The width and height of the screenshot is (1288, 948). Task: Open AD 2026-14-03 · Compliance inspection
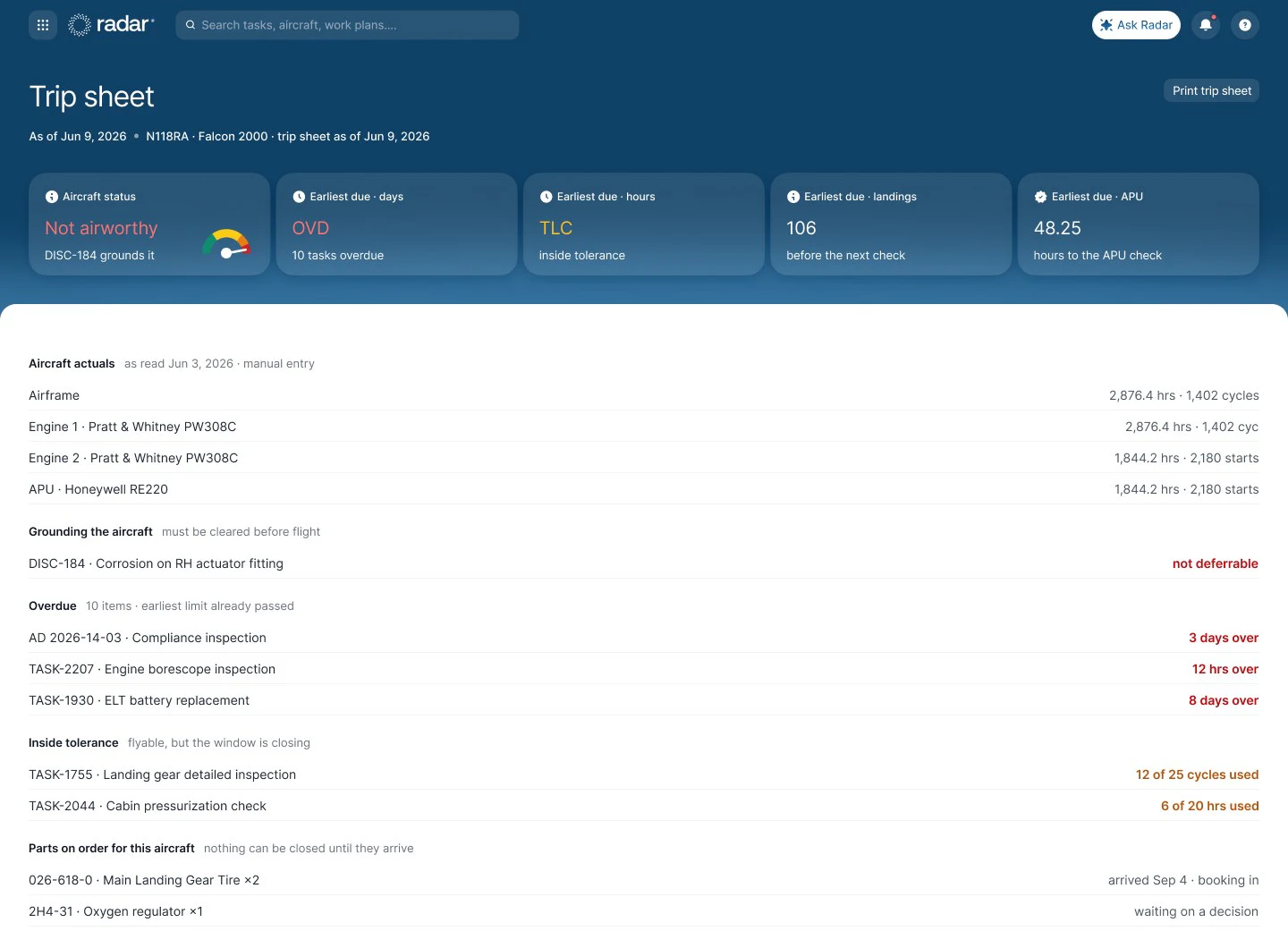(644, 638)
